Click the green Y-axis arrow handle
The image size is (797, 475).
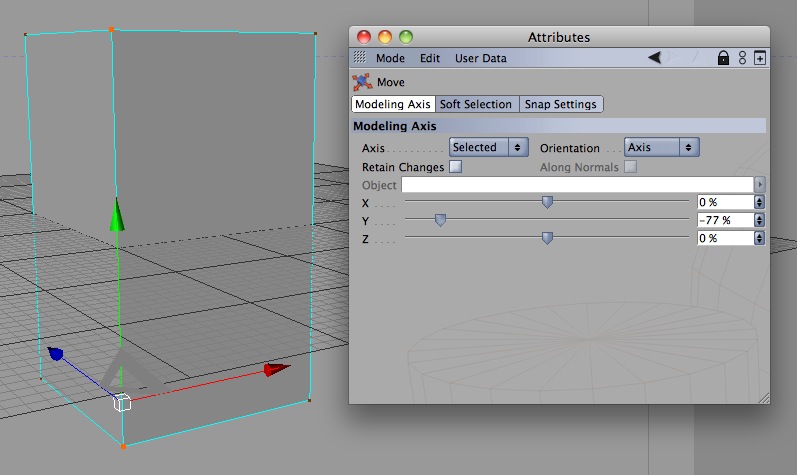pyautogui.click(x=117, y=215)
